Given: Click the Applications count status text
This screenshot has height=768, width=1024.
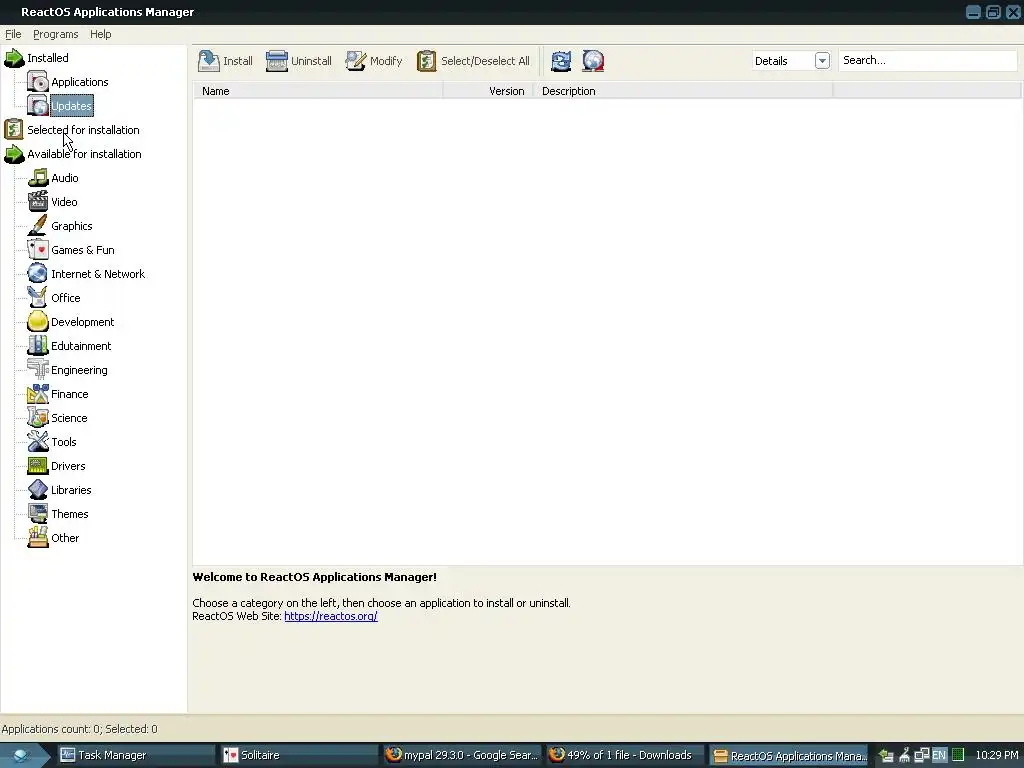Looking at the screenshot, I should pos(80,729).
